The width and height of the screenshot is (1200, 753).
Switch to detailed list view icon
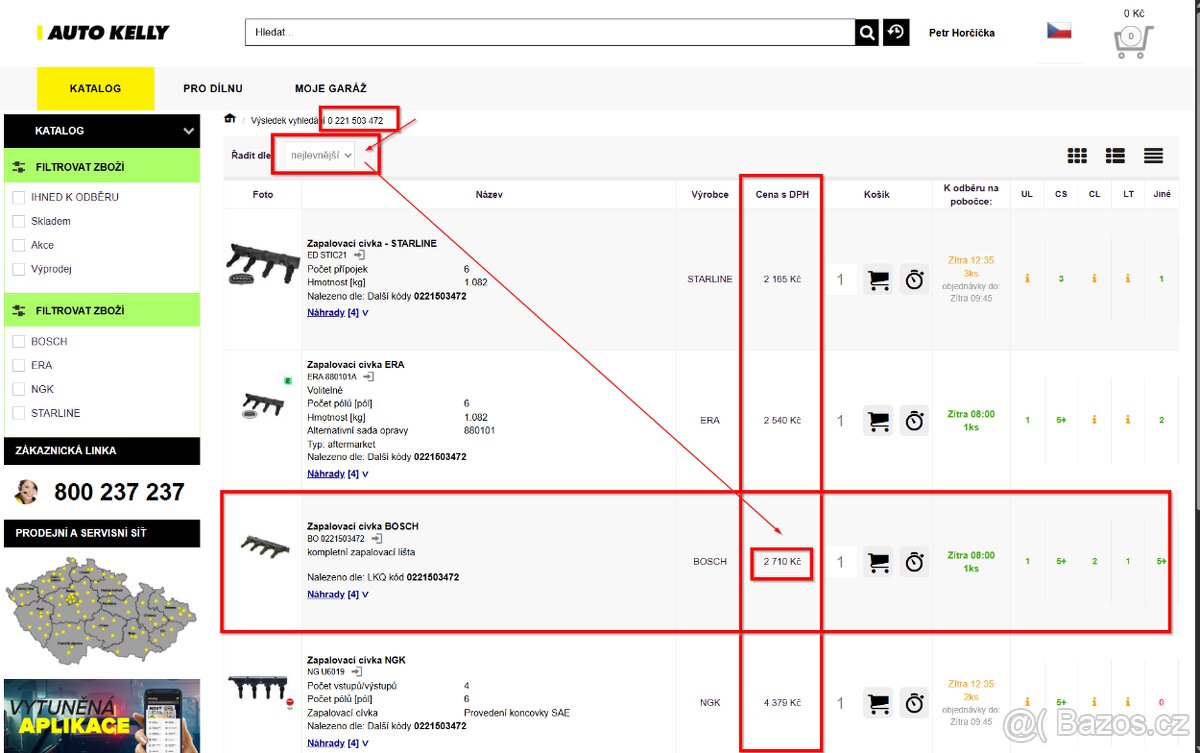pos(1115,156)
